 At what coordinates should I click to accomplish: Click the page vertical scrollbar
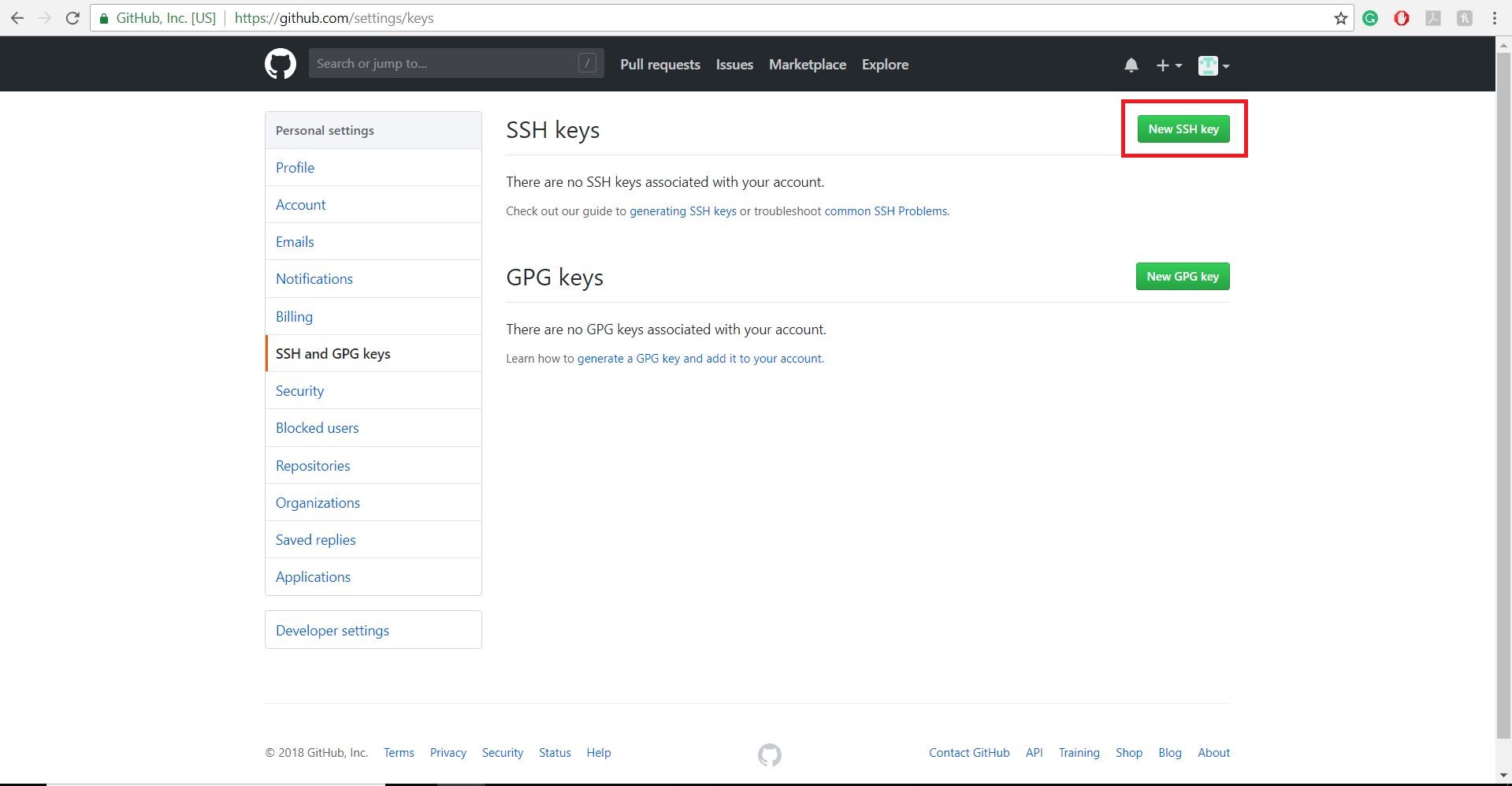tap(1503, 394)
